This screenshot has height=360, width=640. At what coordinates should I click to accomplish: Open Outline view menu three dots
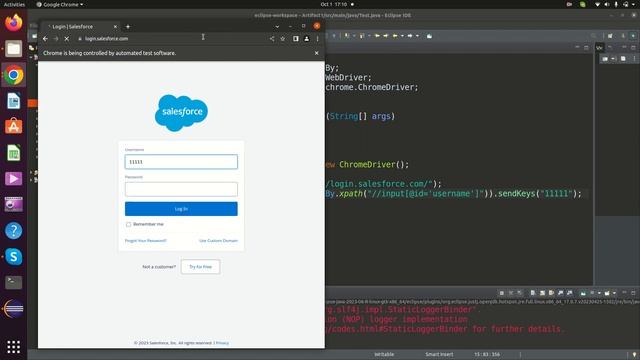(x=634, y=59)
